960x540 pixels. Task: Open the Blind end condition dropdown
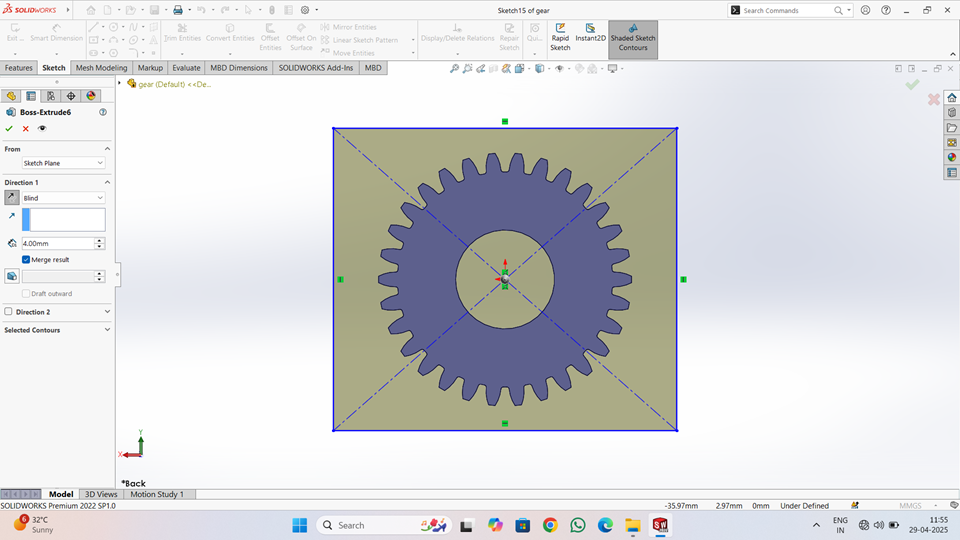64,198
